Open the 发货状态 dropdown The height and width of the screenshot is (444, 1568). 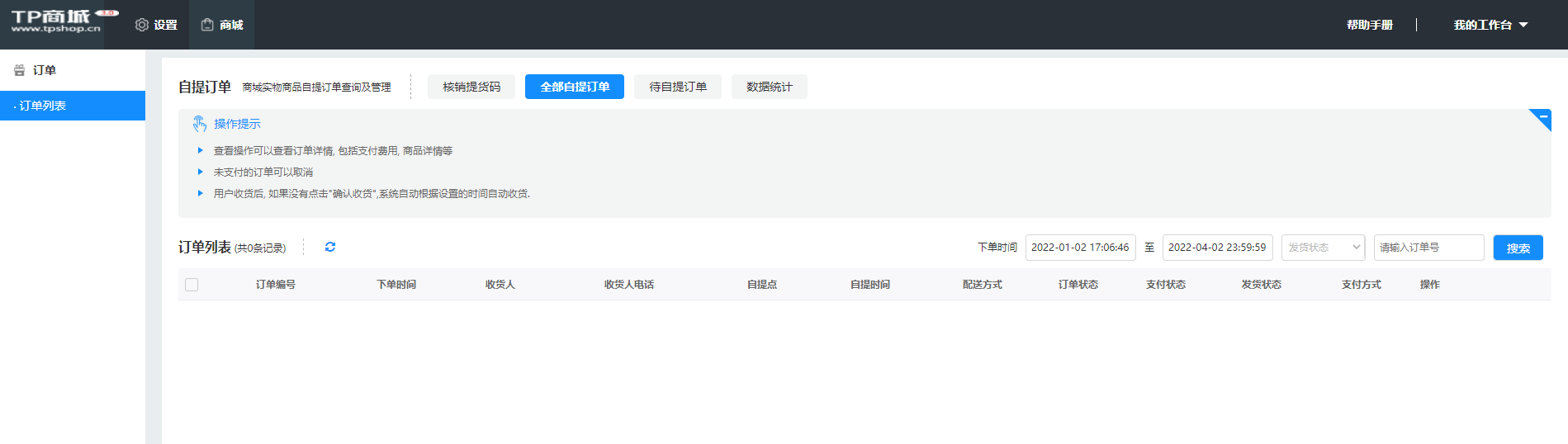tap(1323, 248)
